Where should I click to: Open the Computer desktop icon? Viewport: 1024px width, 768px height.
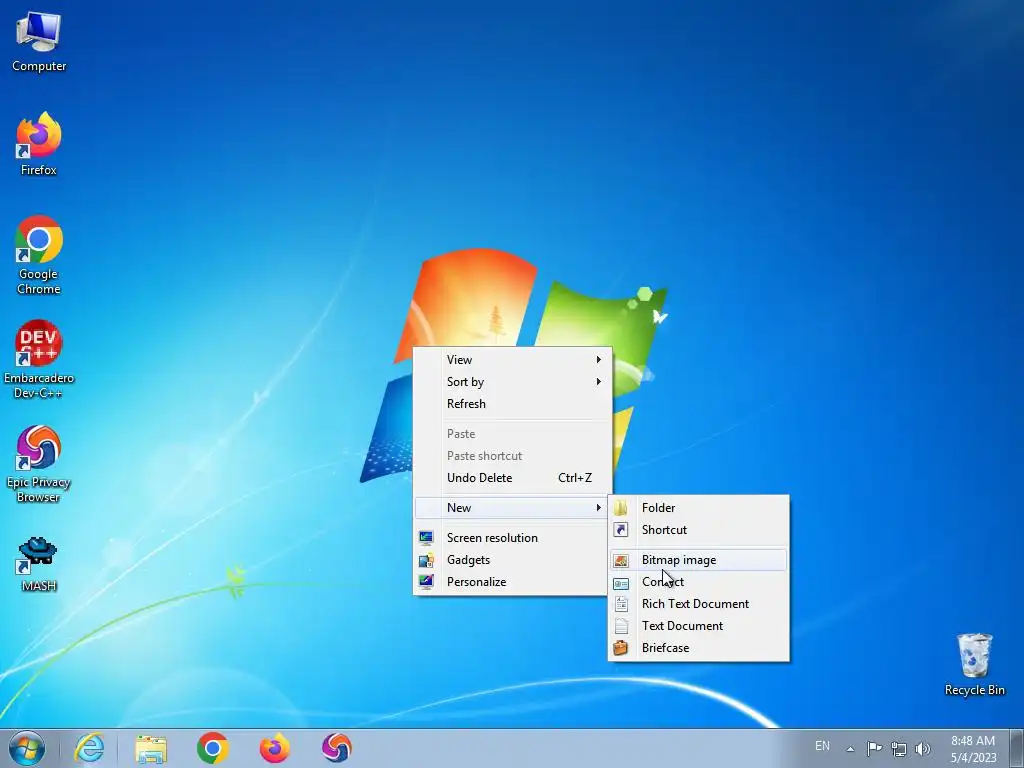click(39, 42)
